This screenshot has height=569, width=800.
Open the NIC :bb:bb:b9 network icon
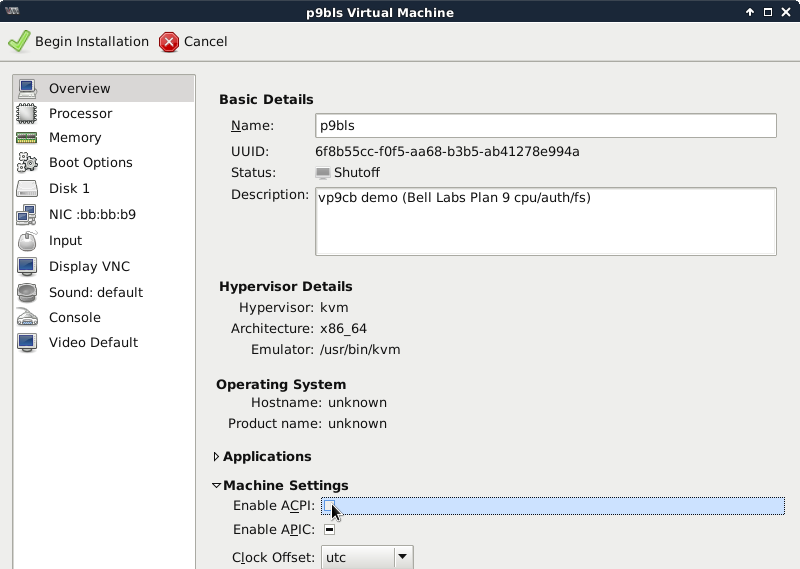pos(28,214)
